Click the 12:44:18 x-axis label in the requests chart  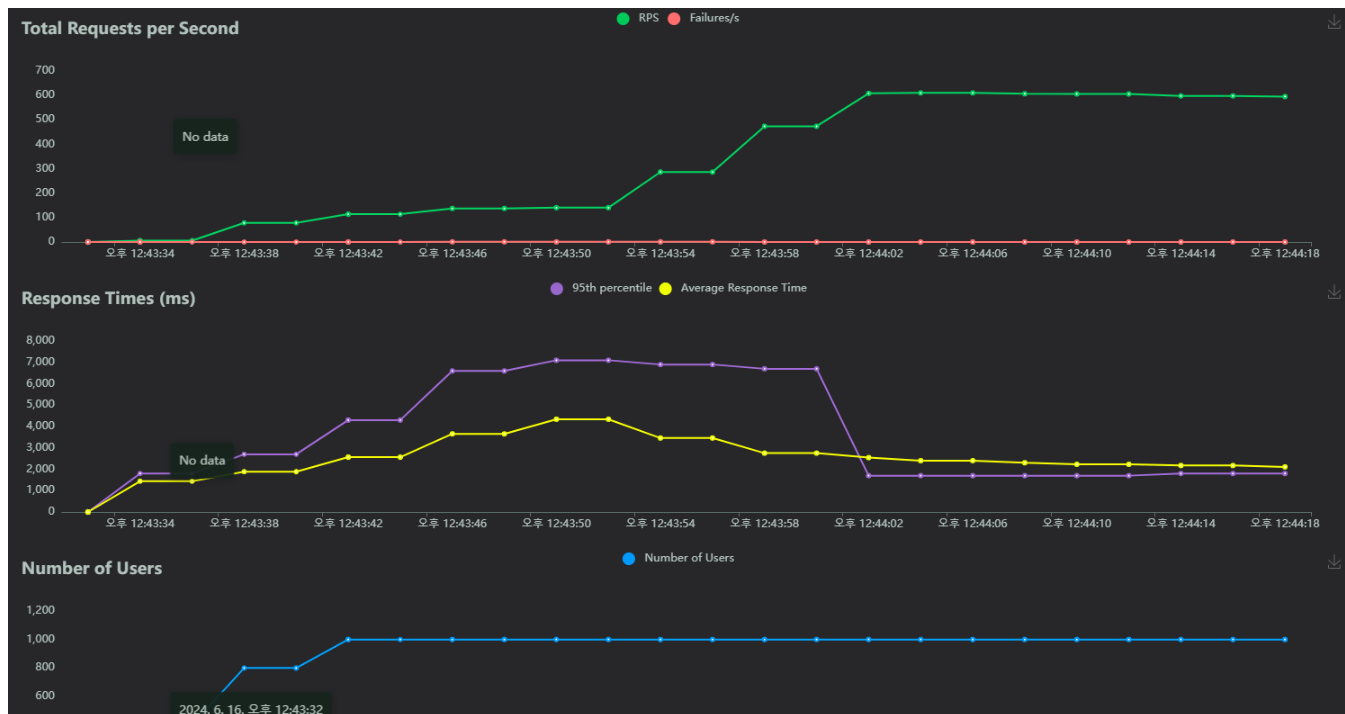(x=1285, y=254)
